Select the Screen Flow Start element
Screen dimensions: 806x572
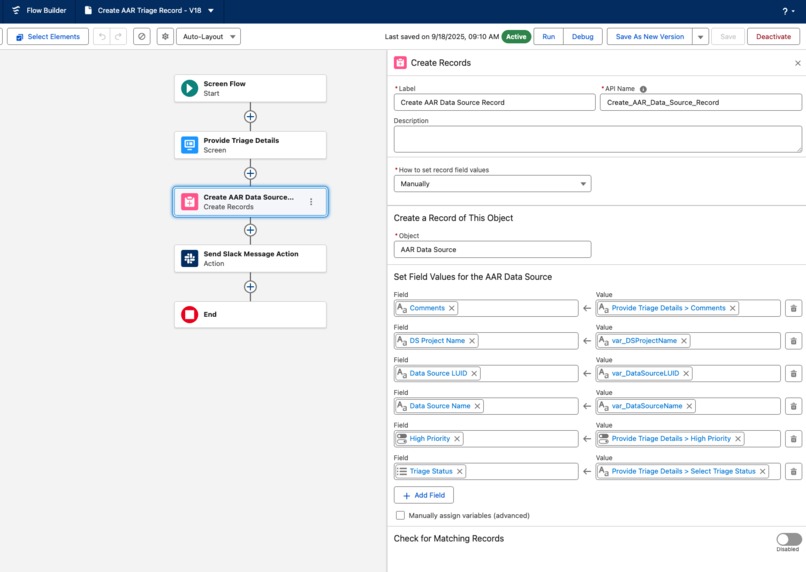pyautogui.click(x=250, y=88)
